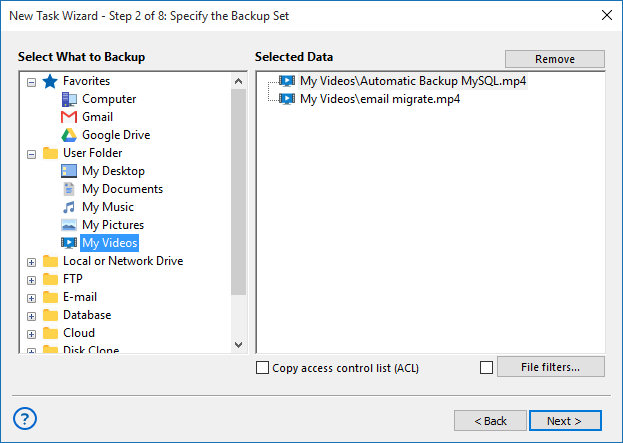The width and height of the screenshot is (623, 443).
Task: Select the My Music label
Action: click(x=108, y=207)
